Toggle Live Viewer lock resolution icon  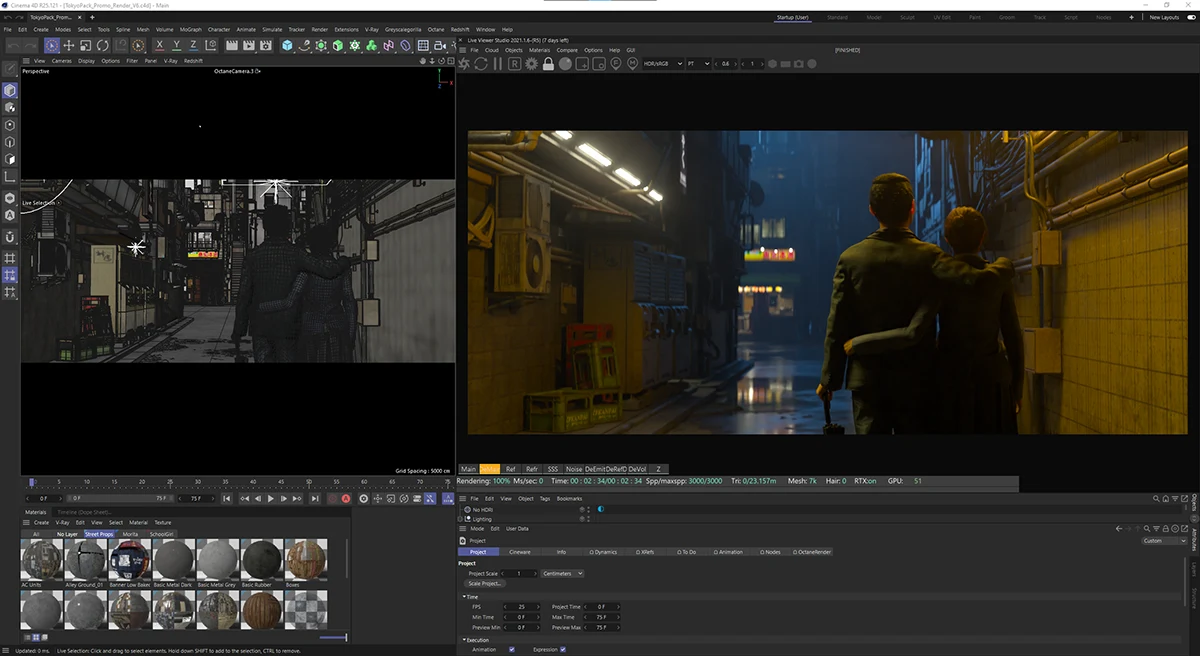[x=548, y=64]
